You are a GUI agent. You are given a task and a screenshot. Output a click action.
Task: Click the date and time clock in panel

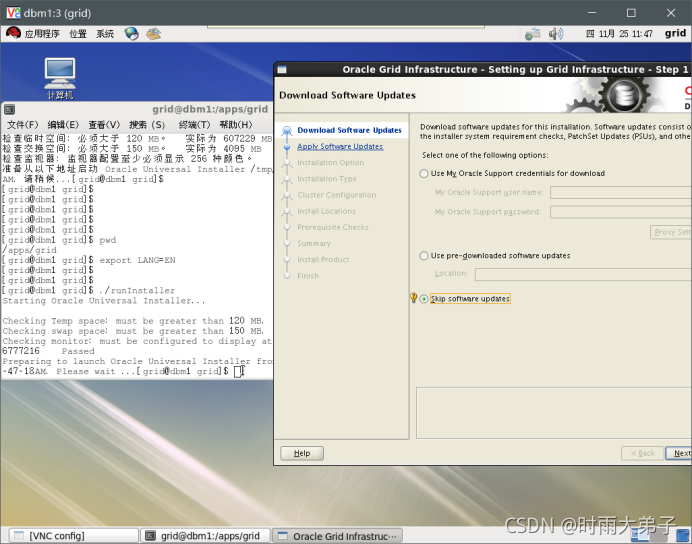tap(619, 34)
